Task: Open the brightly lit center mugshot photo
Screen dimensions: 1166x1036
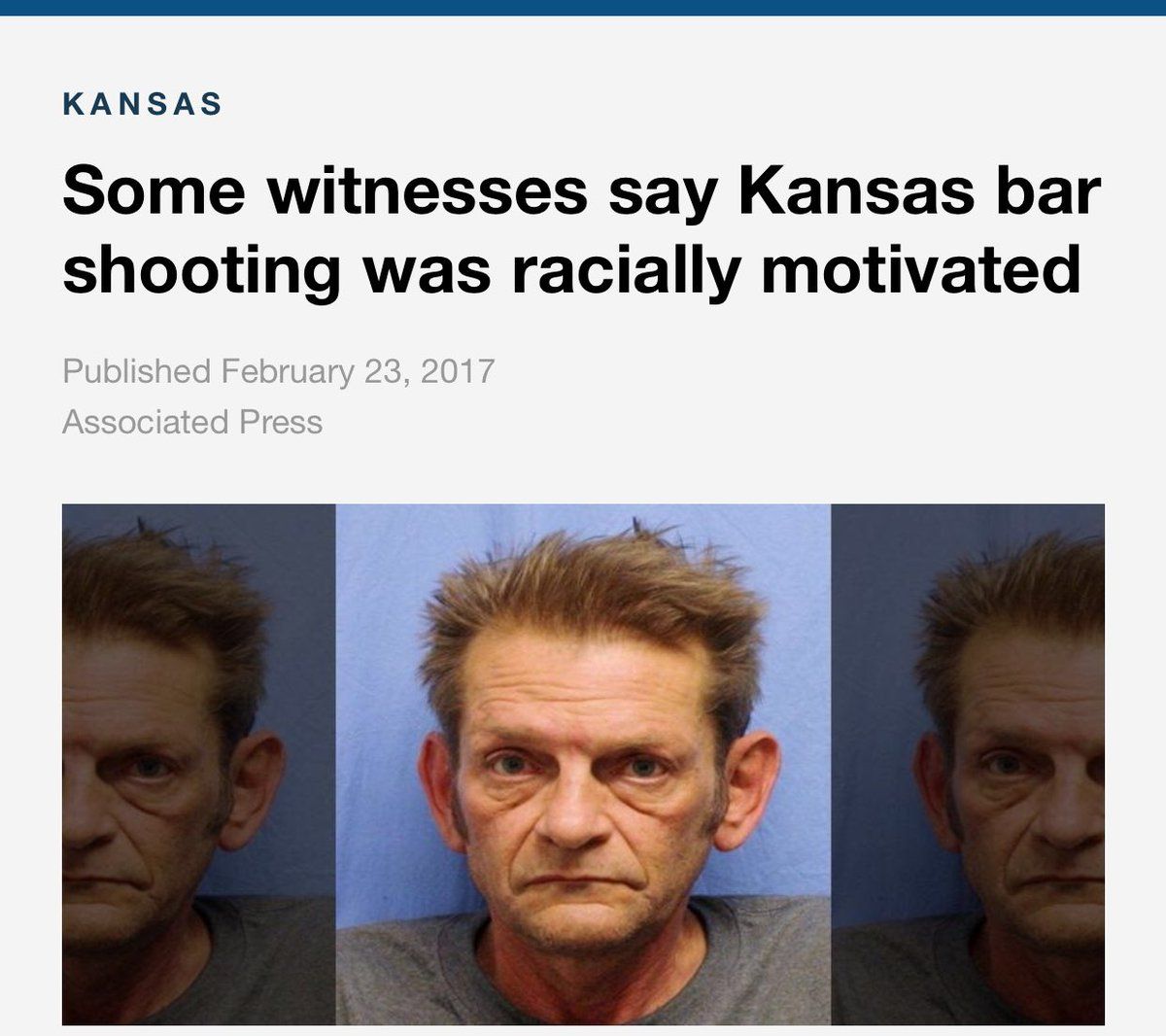Action: pos(583,764)
